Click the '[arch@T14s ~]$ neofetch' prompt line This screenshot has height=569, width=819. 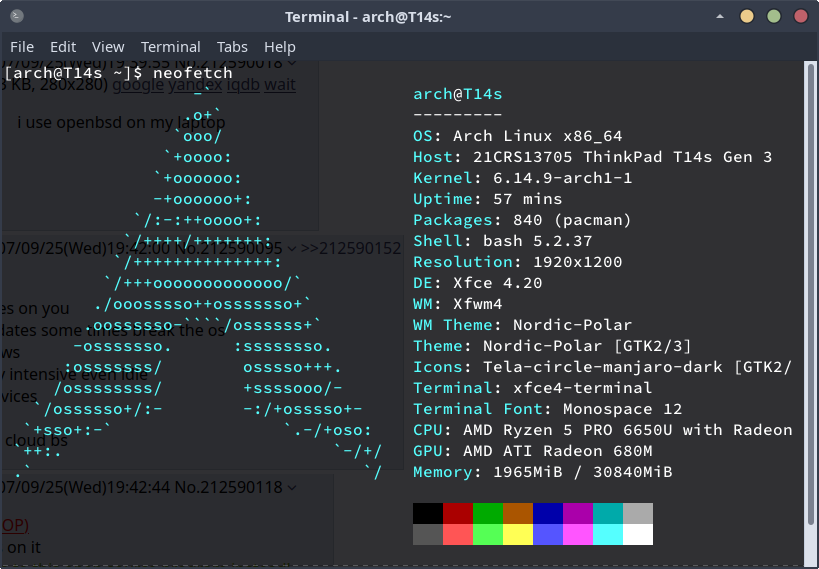point(118,73)
